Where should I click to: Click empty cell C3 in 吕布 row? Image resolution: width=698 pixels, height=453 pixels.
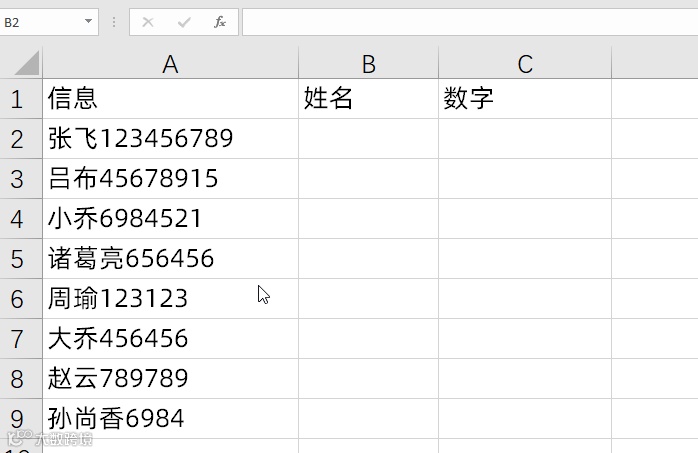coord(525,178)
